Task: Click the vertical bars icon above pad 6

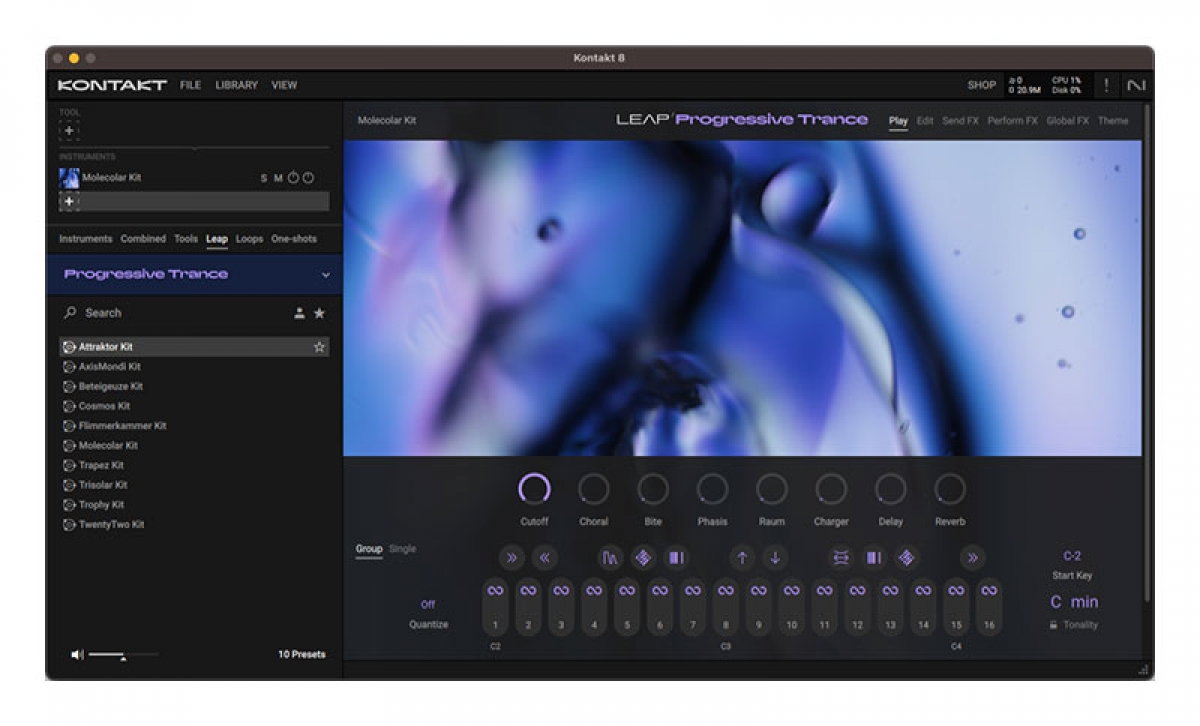Action: pyautogui.click(x=676, y=558)
